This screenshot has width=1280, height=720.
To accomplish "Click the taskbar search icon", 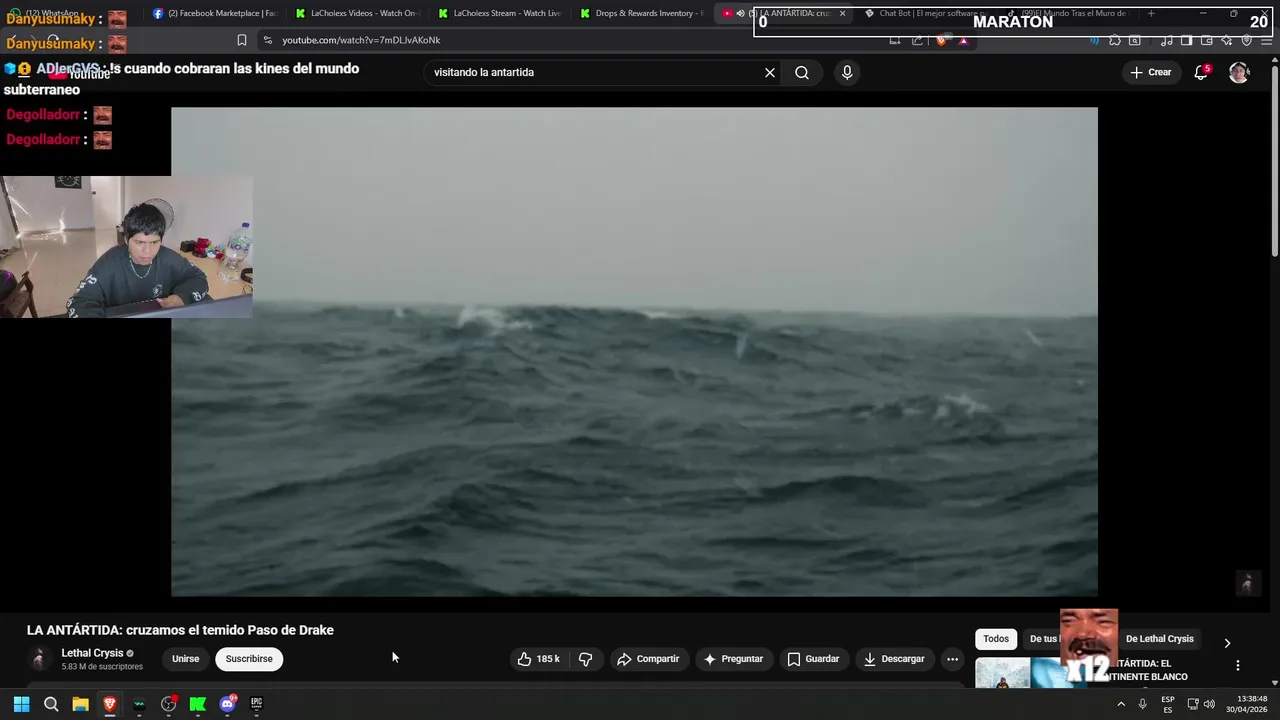I will pyautogui.click(x=51, y=704).
